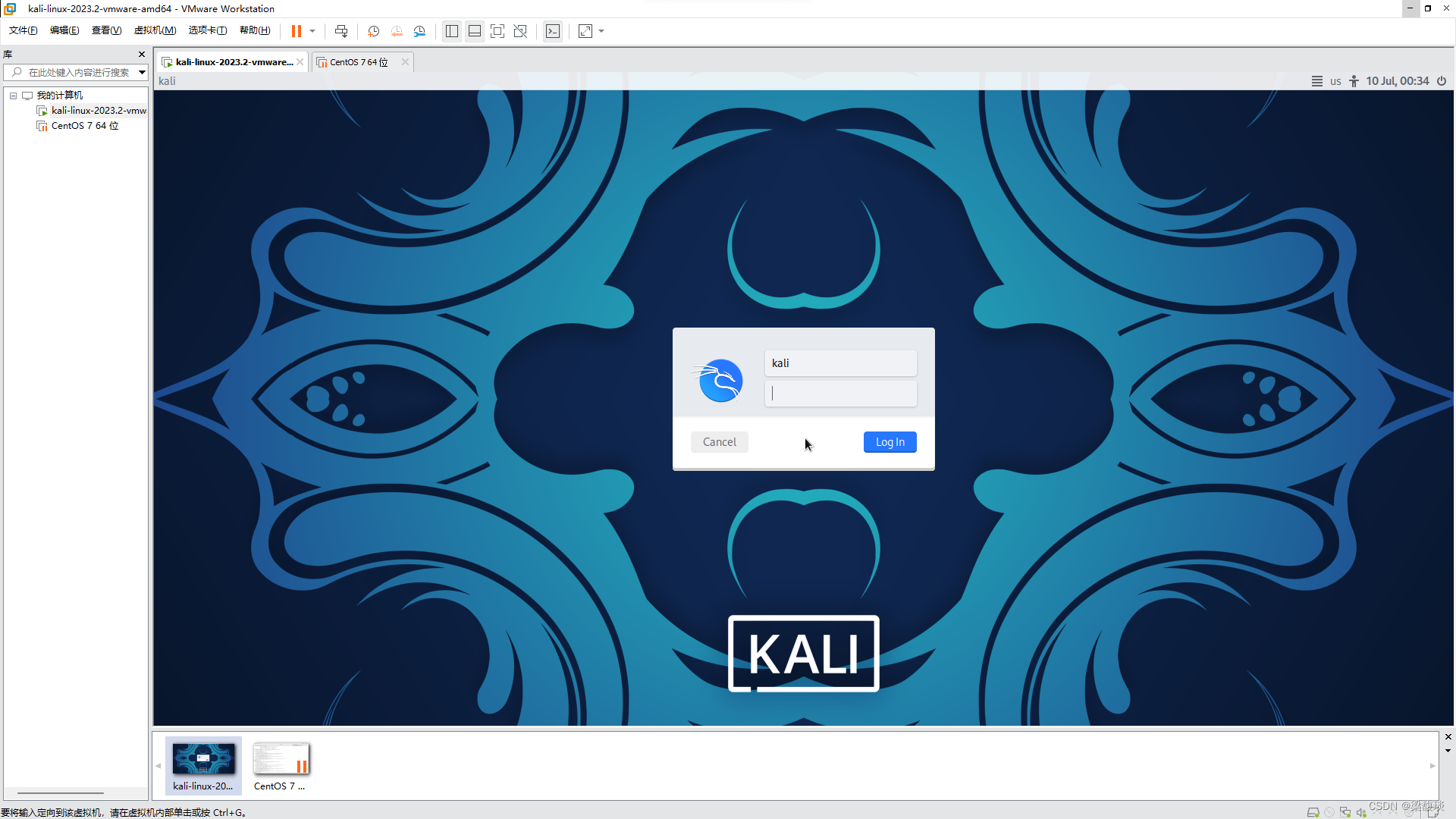
Task: Open the 文件(F) menu
Action: point(23,30)
